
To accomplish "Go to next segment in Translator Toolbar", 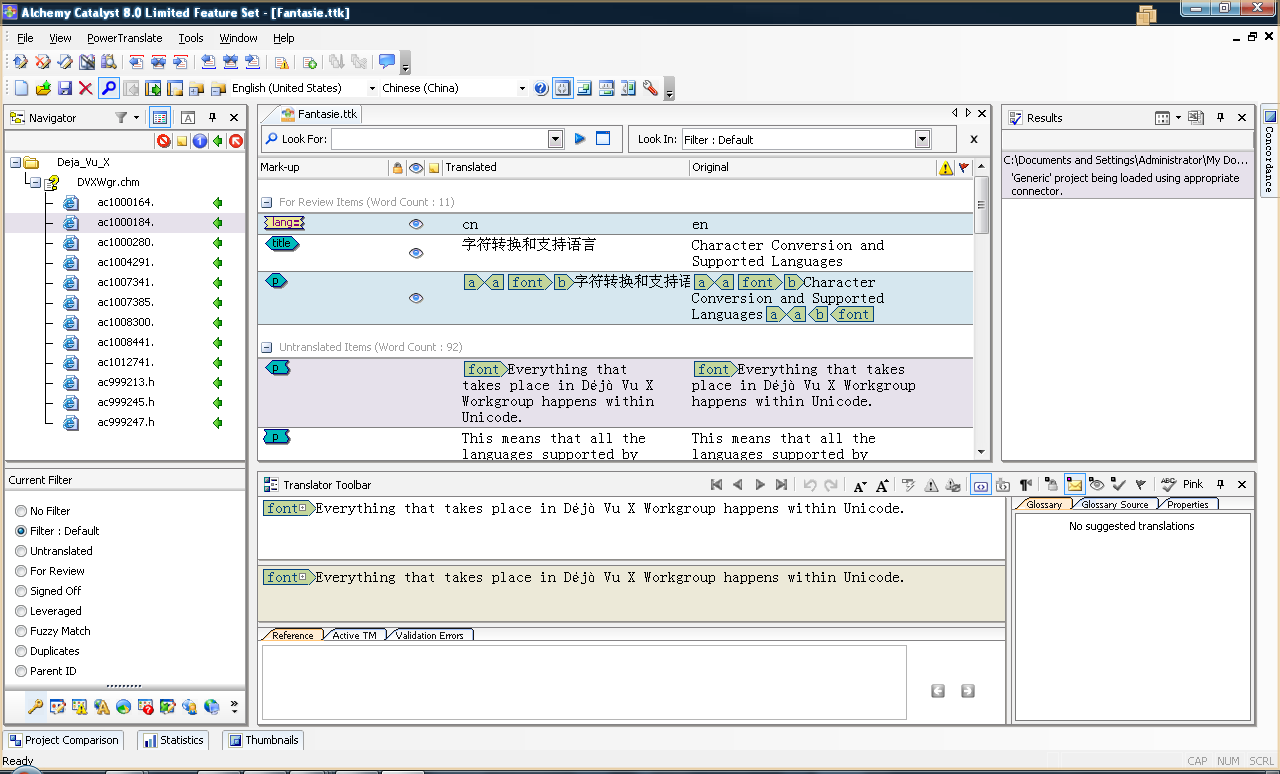I will coord(760,485).
